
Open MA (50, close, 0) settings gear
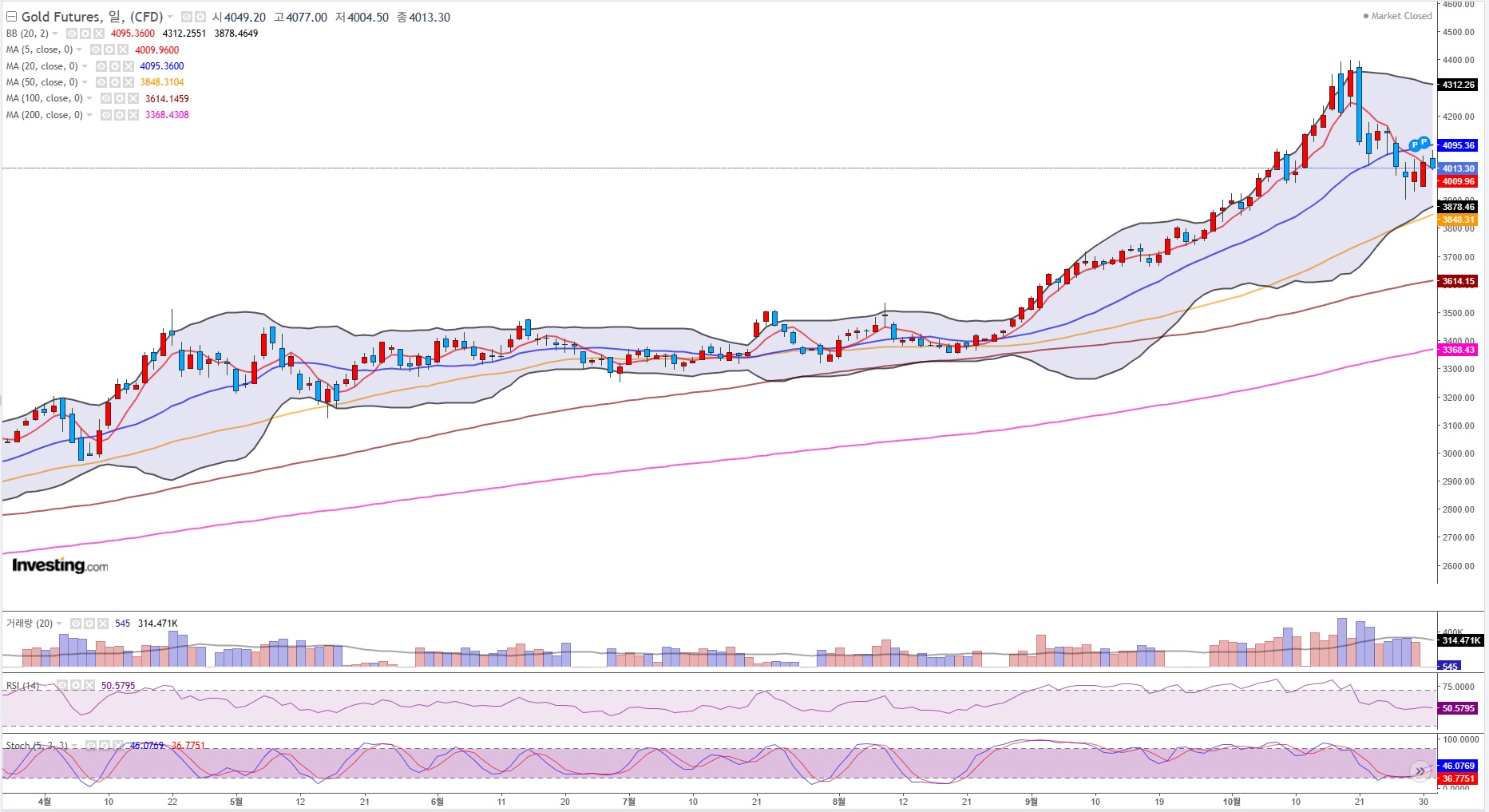pyautogui.click(x=115, y=82)
